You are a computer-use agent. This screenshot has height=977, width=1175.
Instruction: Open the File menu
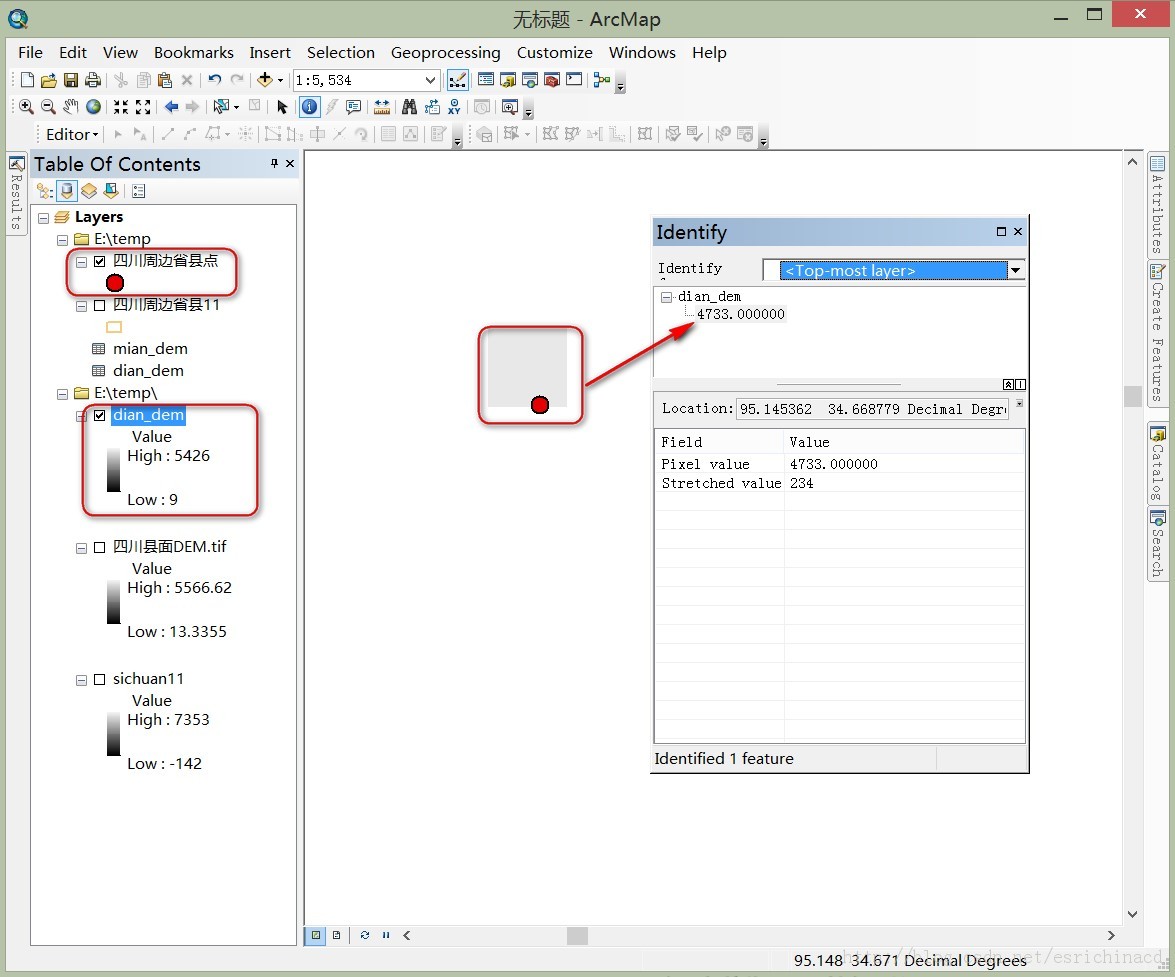pos(31,52)
